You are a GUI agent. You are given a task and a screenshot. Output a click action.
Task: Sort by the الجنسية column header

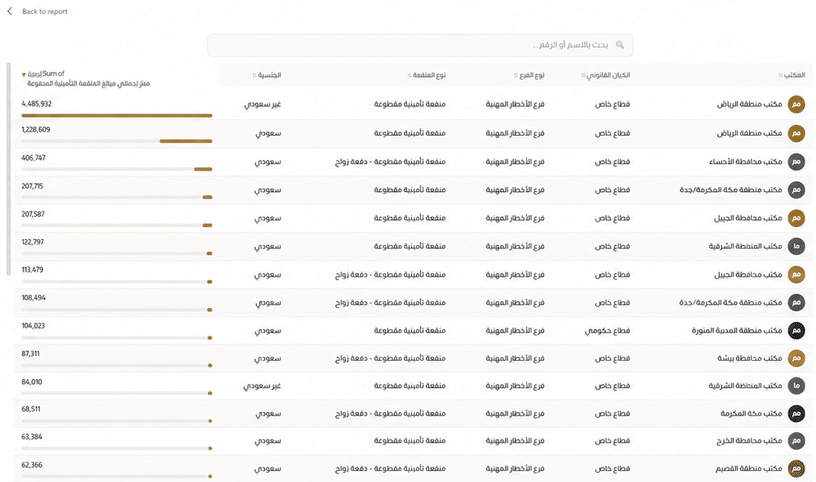pos(266,75)
